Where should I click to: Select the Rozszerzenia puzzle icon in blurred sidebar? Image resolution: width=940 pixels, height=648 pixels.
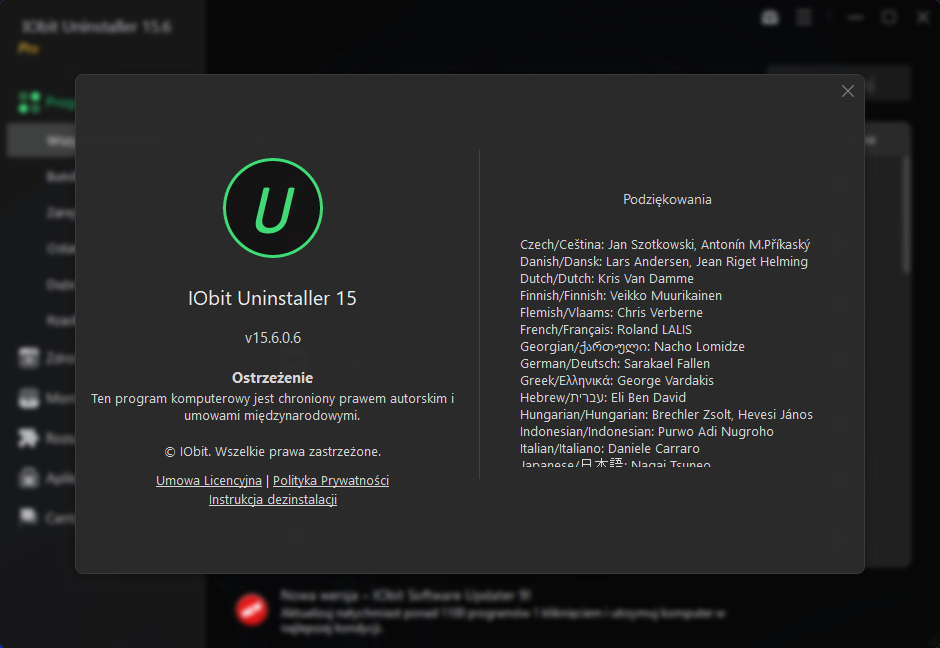pos(28,438)
